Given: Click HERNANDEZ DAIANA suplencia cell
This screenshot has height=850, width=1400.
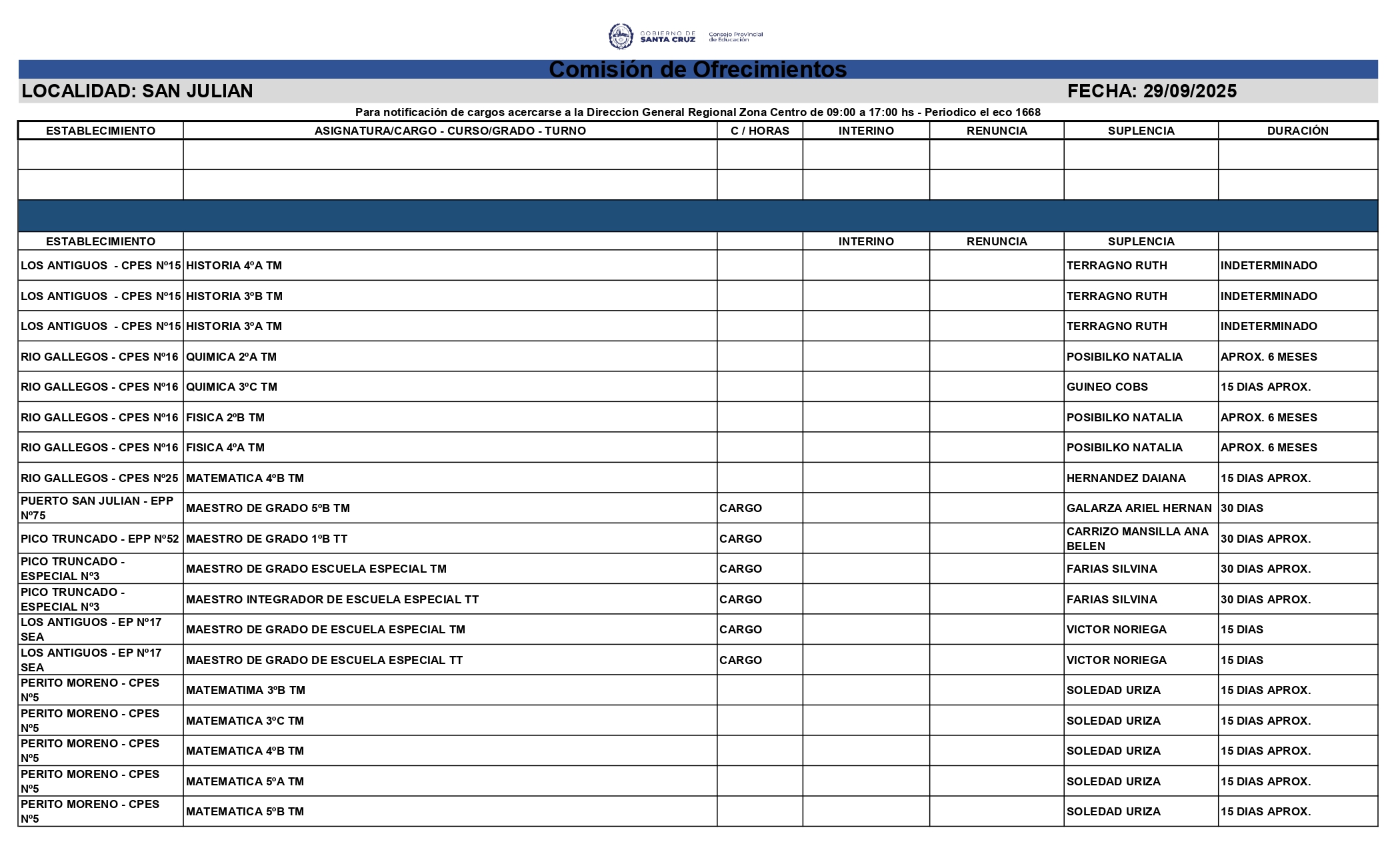Looking at the screenshot, I should click(1125, 478).
